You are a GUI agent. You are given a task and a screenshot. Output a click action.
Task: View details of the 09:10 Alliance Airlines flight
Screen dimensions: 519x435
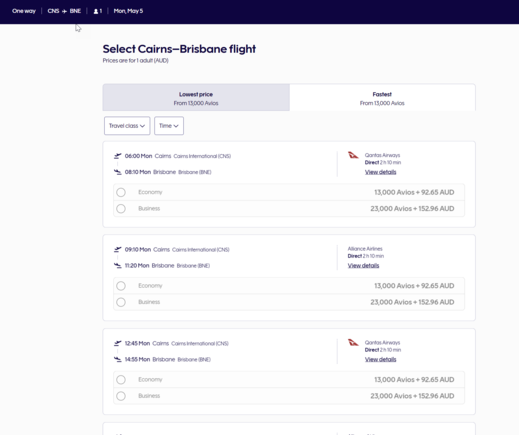click(363, 265)
